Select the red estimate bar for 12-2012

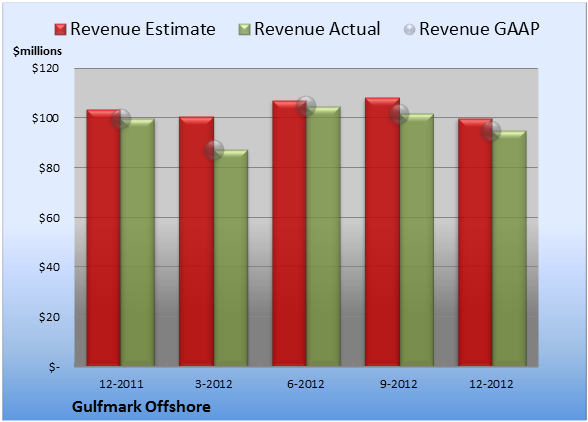475,242
